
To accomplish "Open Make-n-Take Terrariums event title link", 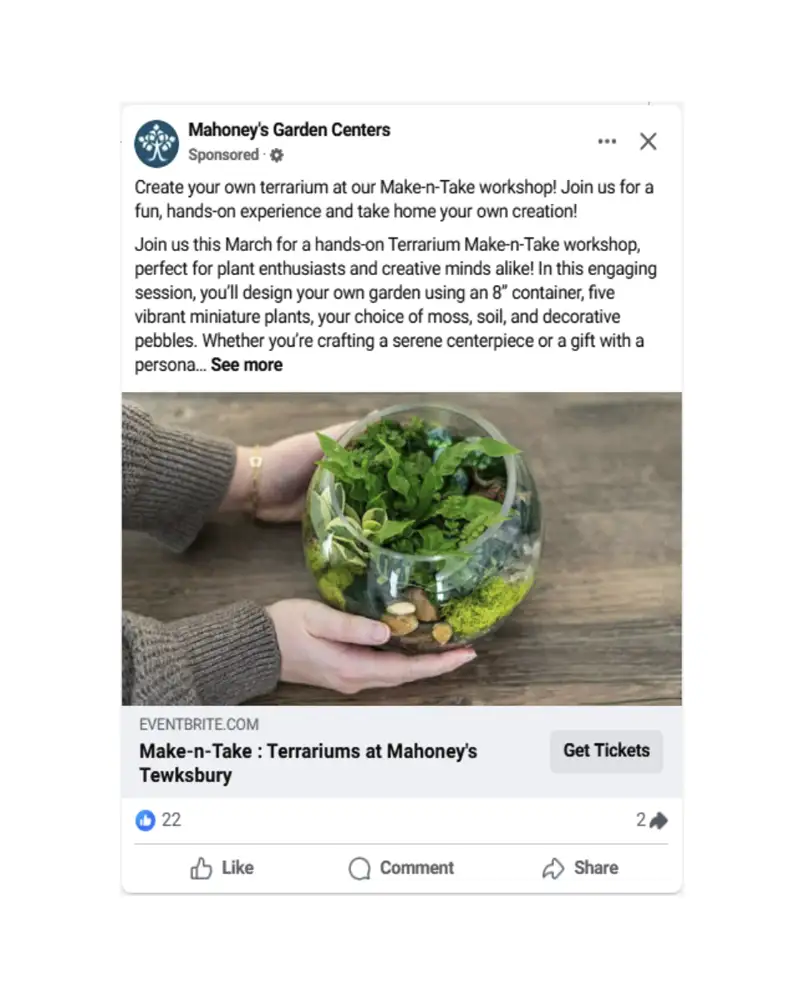I will (x=308, y=763).
